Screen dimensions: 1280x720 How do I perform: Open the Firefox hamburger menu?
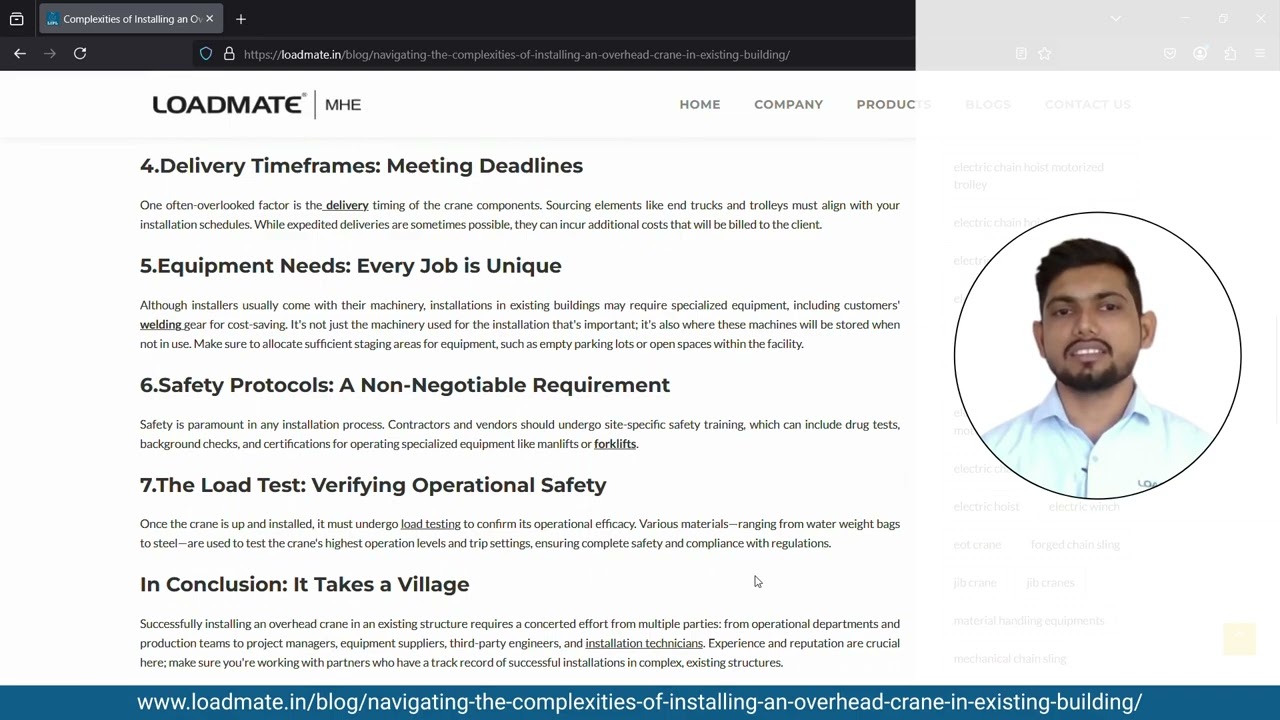[1260, 54]
